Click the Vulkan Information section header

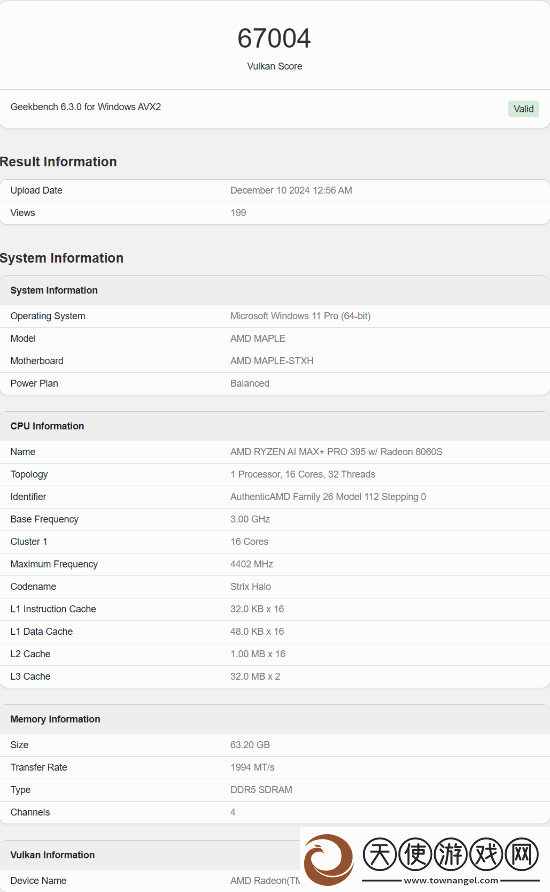pos(52,854)
